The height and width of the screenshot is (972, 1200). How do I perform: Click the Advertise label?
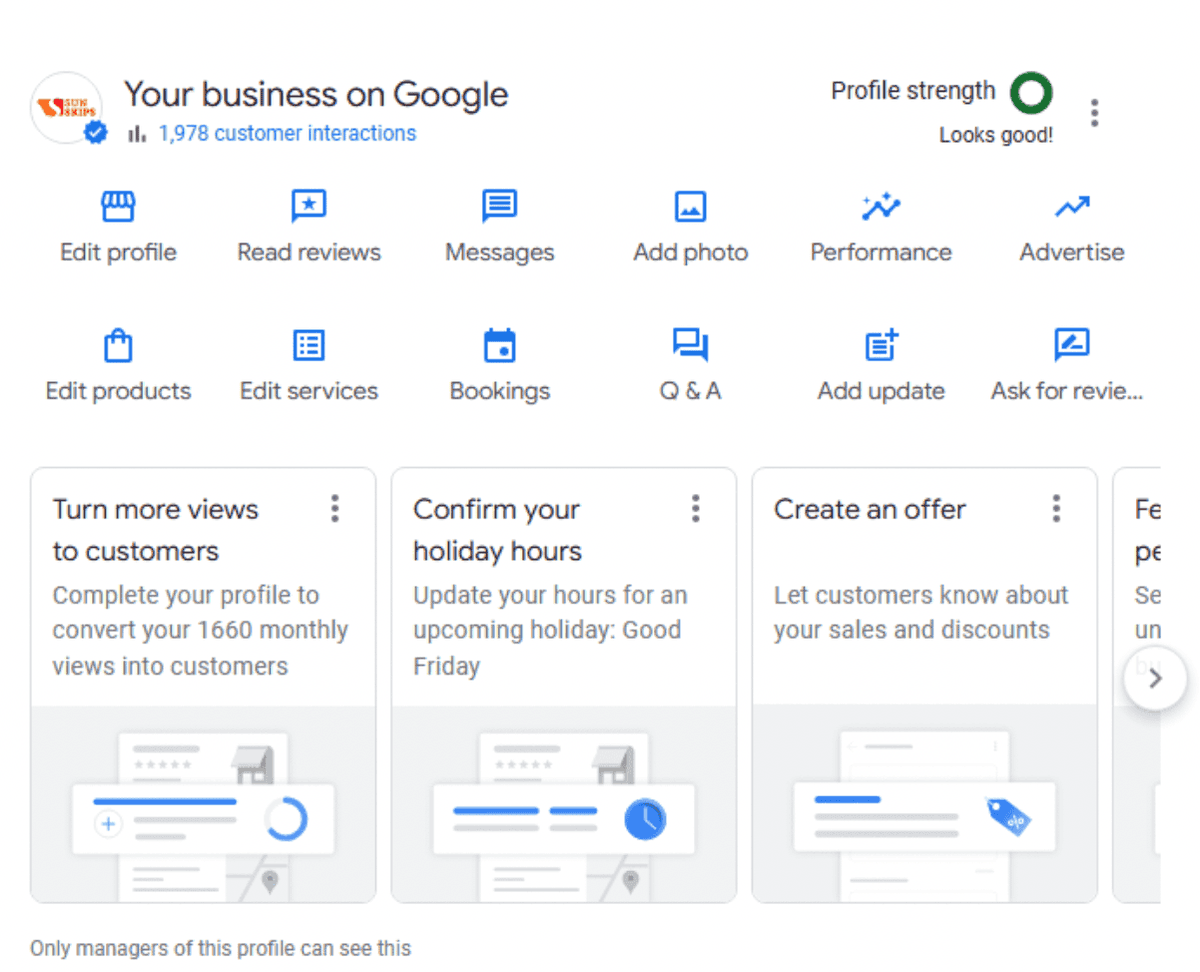(x=1072, y=252)
